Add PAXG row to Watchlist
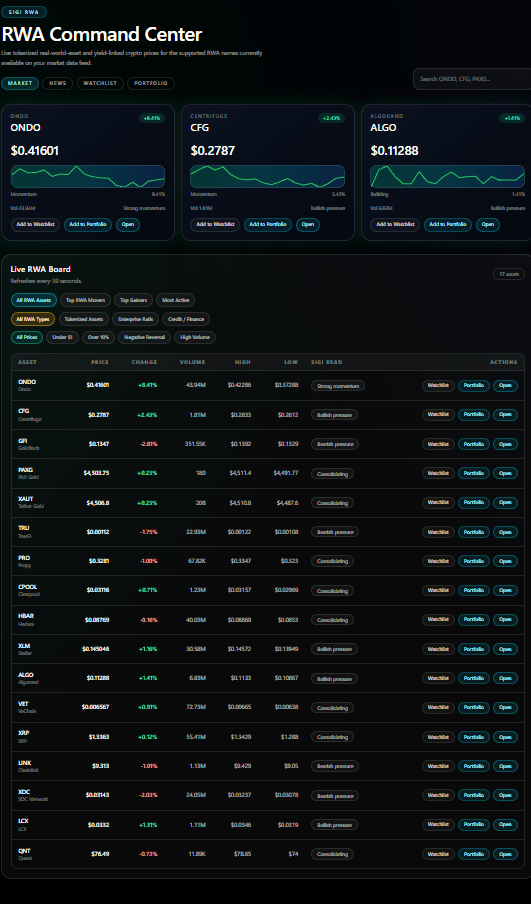 pyautogui.click(x=438, y=473)
